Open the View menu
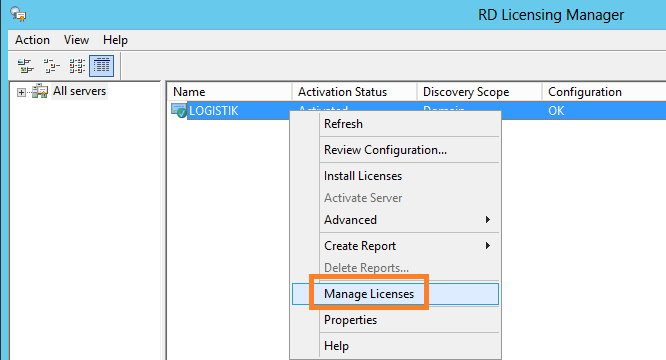The width and height of the screenshot is (666, 360). point(76,40)
